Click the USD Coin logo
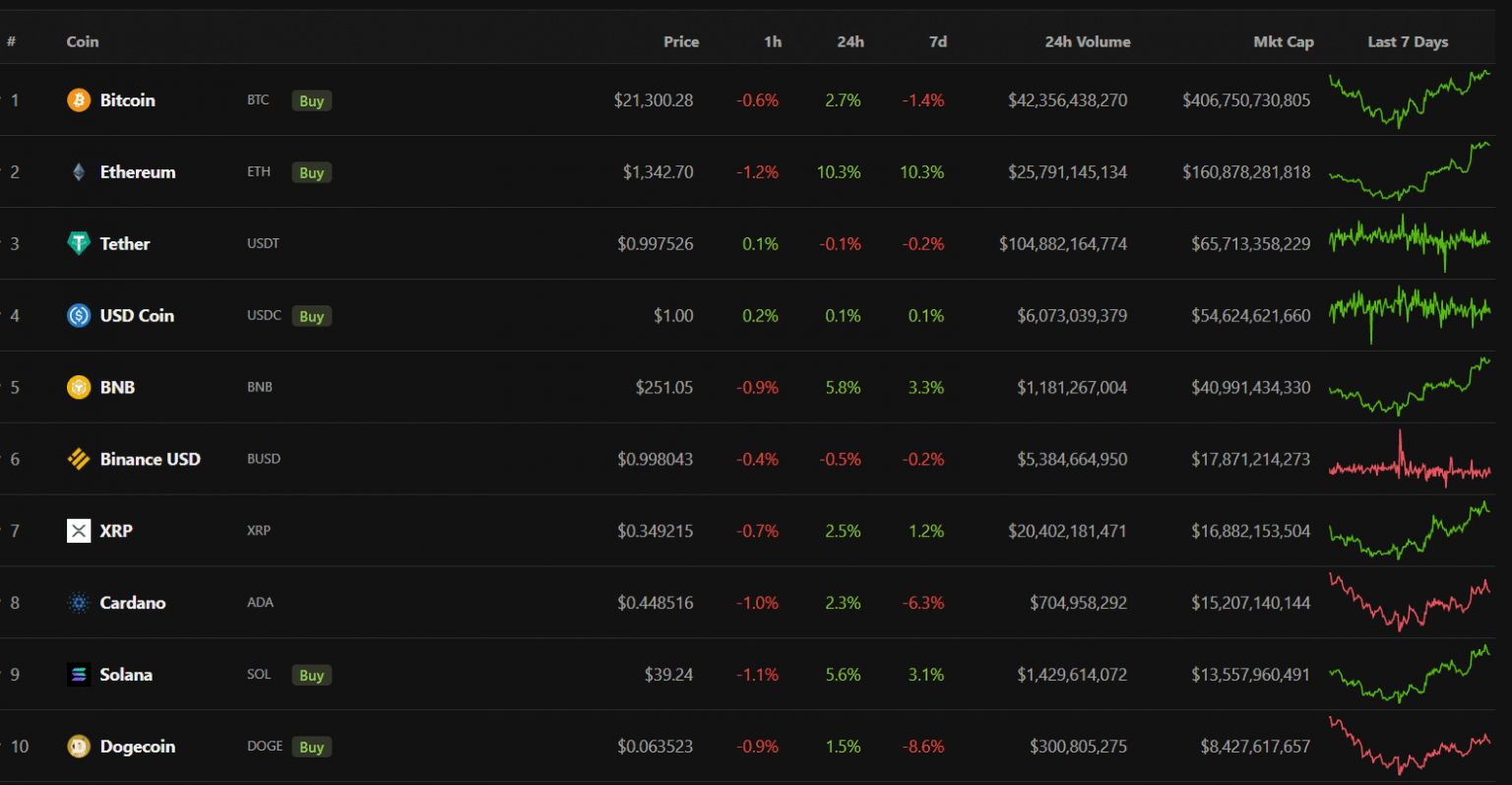The height and width of the screenshot is (785, 1512). point(79,315)
